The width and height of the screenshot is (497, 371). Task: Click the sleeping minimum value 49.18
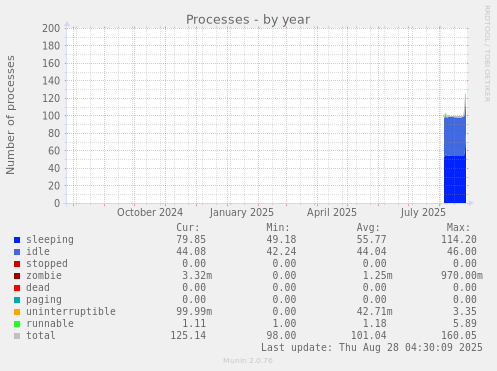281,240
